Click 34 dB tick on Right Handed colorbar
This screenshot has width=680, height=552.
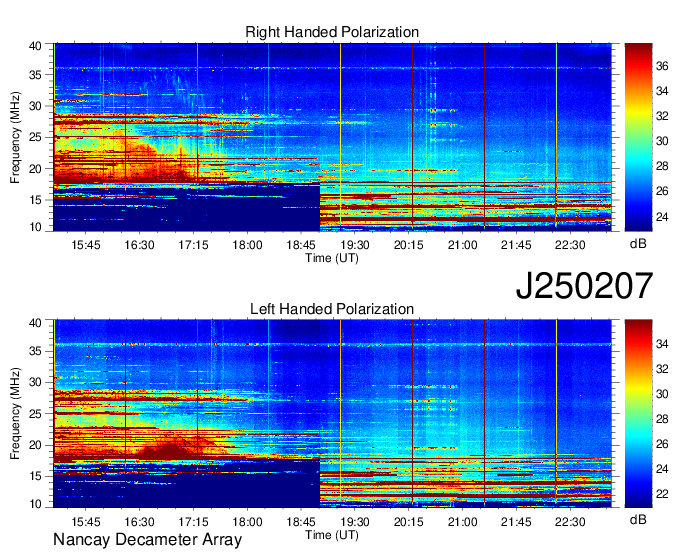(662, 91)
